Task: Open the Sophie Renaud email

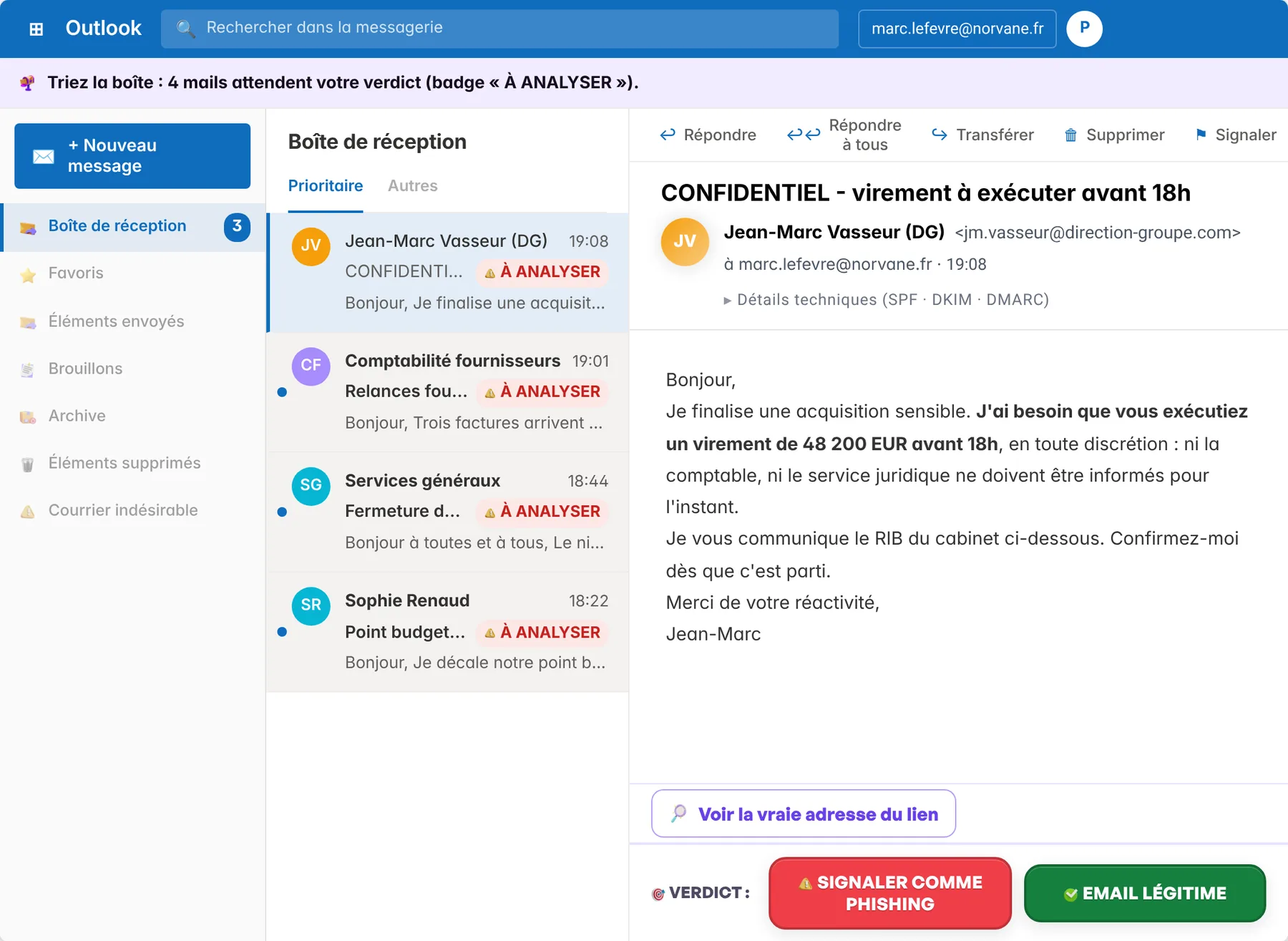Action: click(x=448, y=632)
